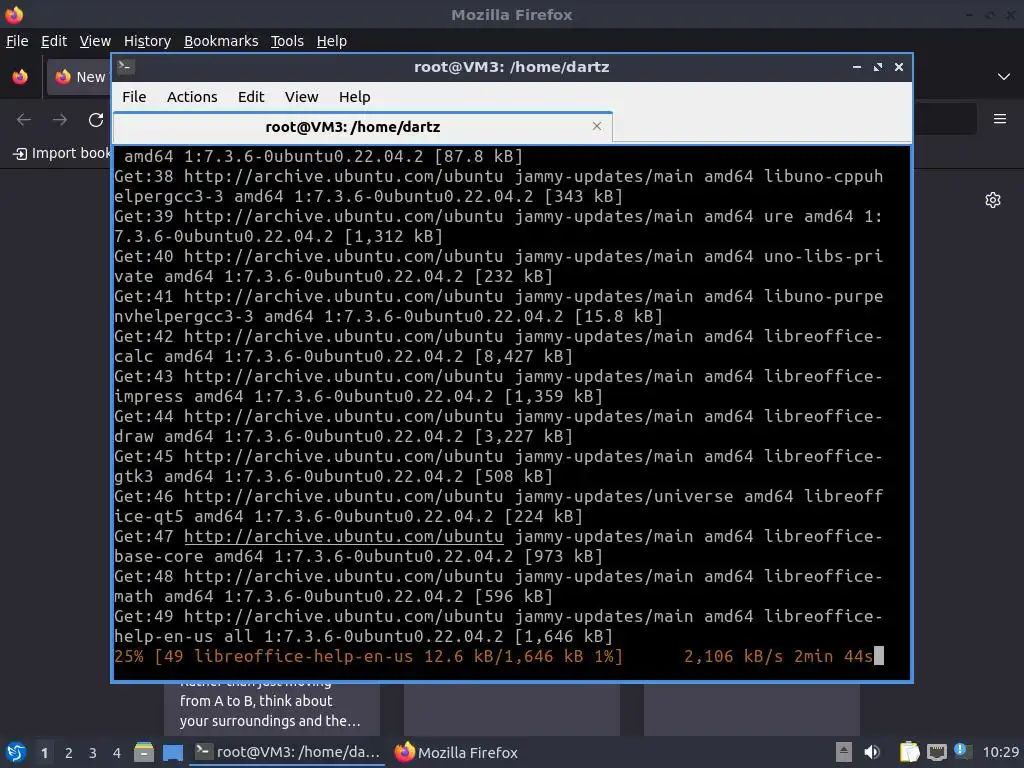This screenshot has height=768, width=1024.
Task: Switch to workspace 4
Action: coord(117,753)
